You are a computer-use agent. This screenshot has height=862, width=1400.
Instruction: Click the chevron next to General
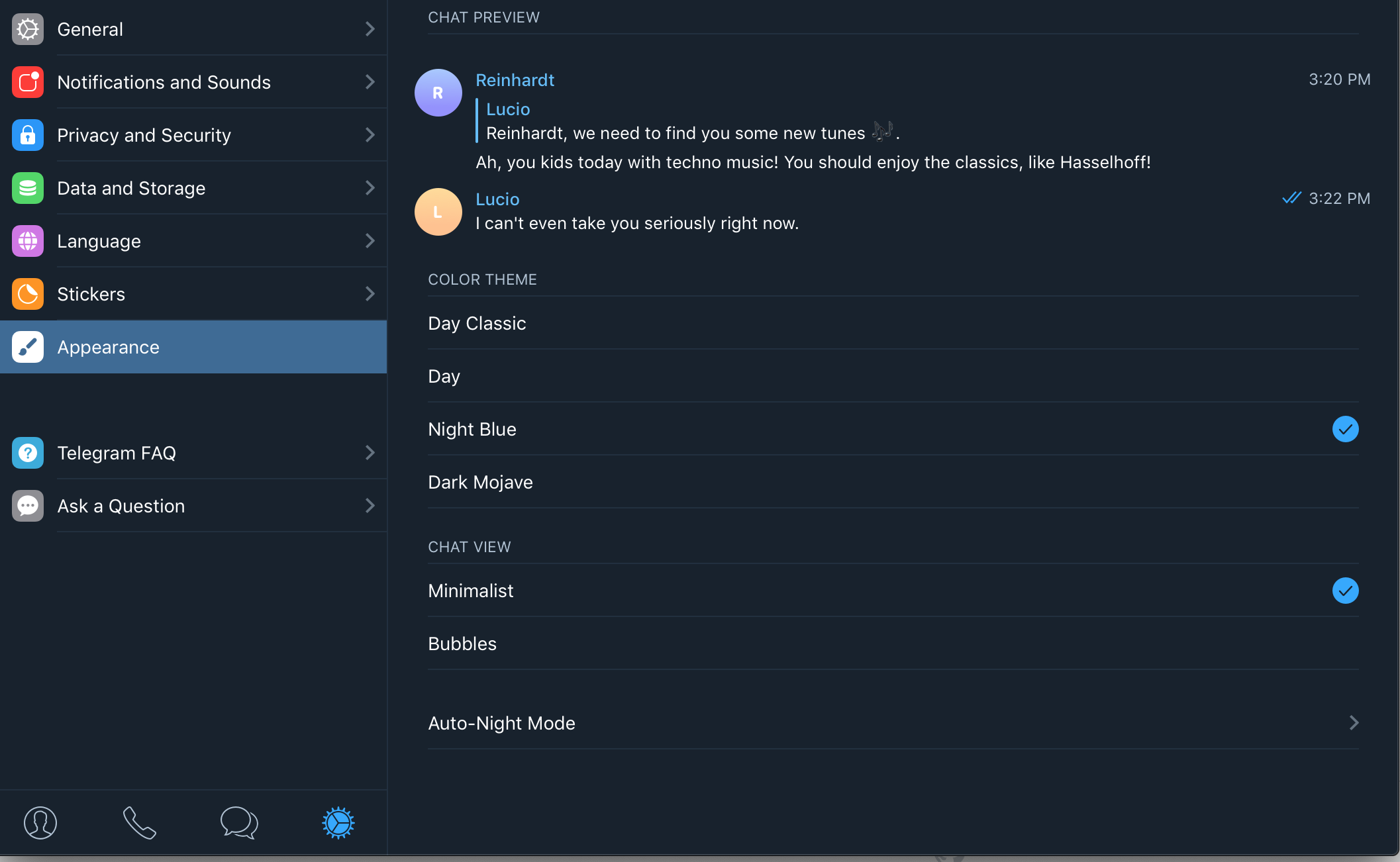(x=370, y=29)
